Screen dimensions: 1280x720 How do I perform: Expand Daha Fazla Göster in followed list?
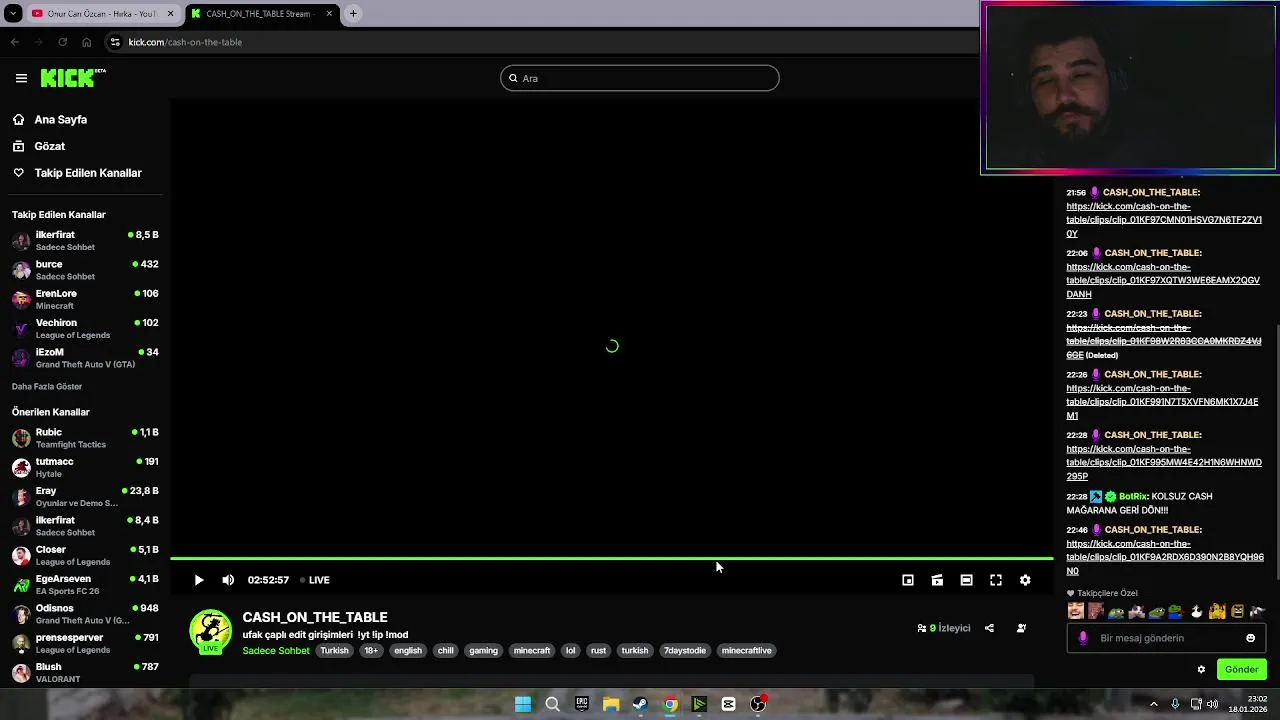47,386
